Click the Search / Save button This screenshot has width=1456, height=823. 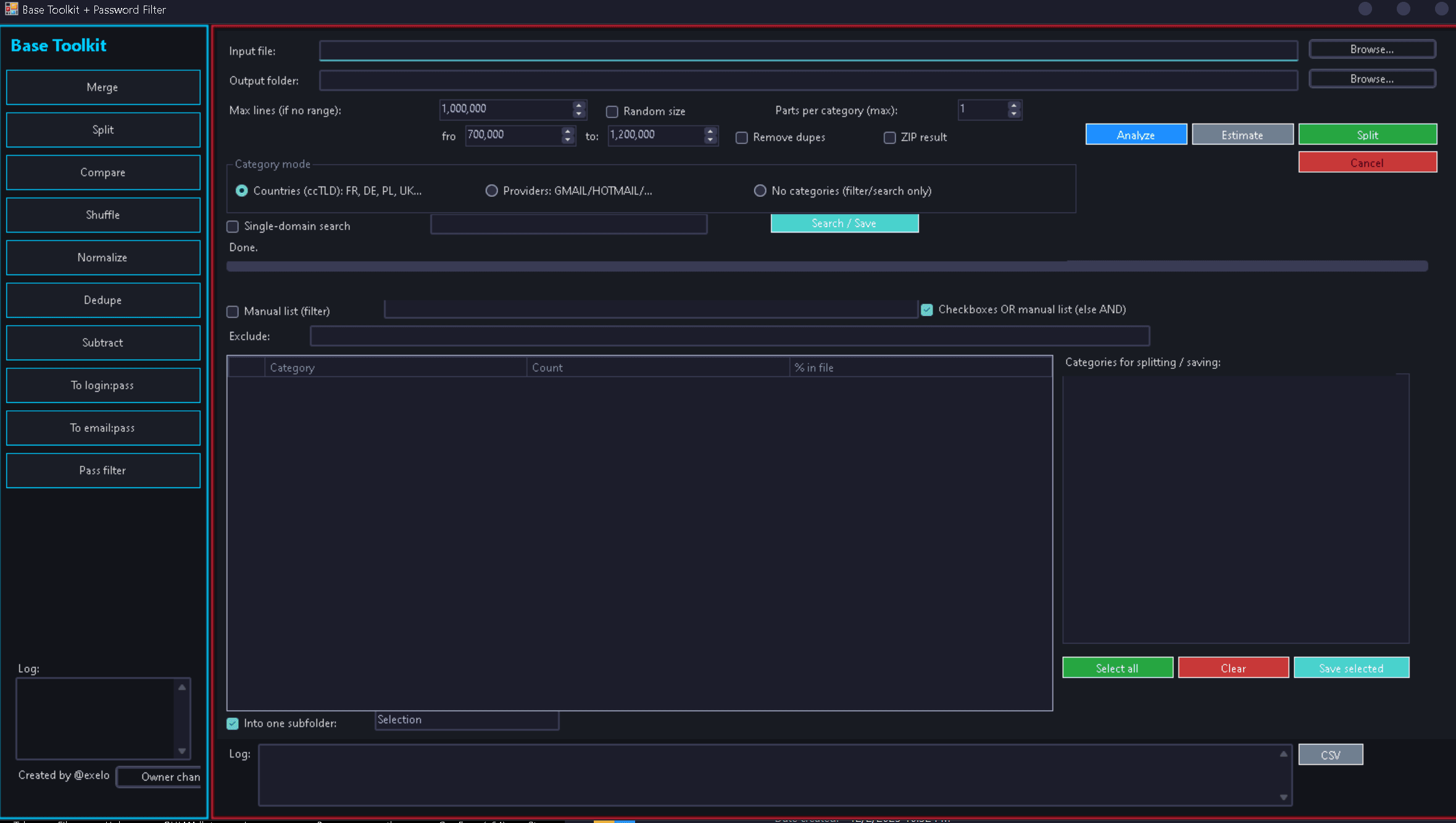pos(844,223)
